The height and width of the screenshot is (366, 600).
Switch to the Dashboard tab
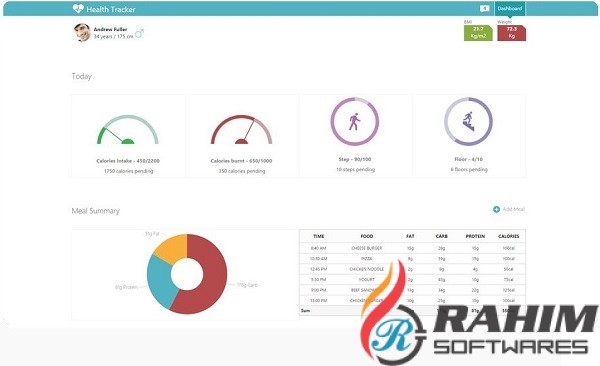tap(510, 8)
